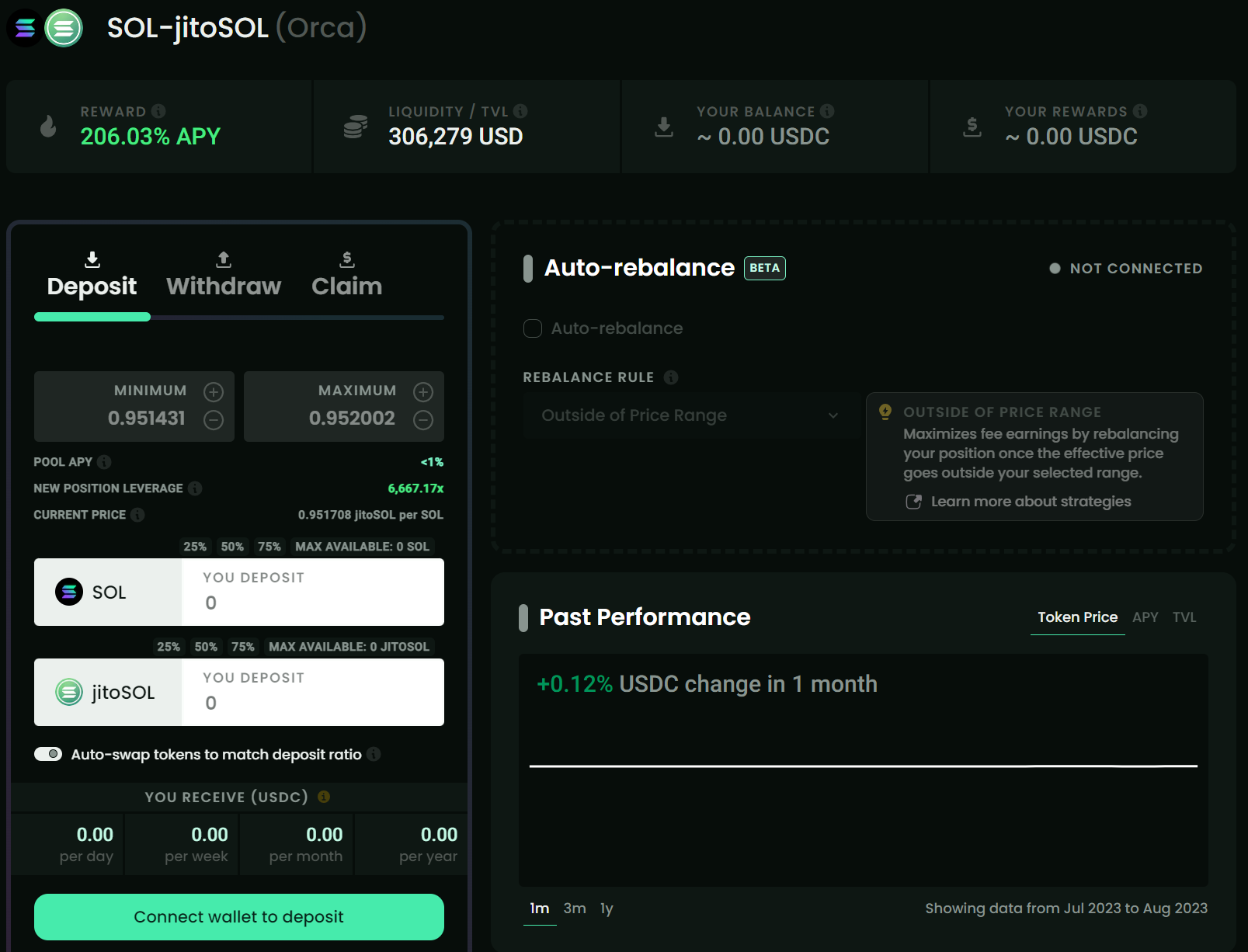The width and height of the screenshot is (1248, 952).
Task: Set jitoSOL deposit to 50%
Action: click(x=206, y=647)
